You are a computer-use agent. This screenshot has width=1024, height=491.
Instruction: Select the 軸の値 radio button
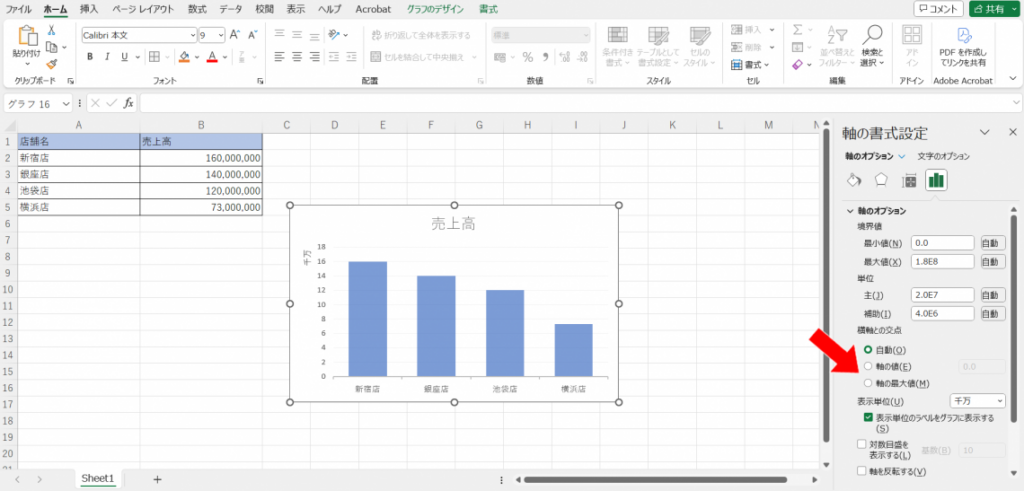[x=868, y=366]
